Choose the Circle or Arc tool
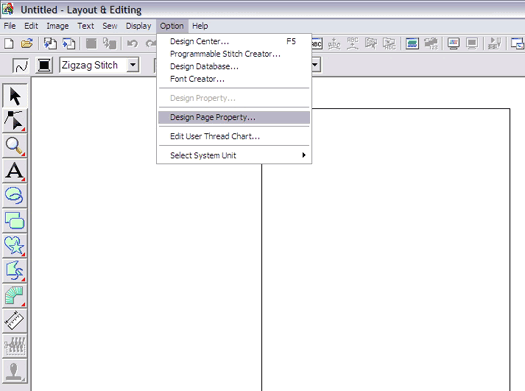This screenshot has height=391, width=525. (15, 196)
